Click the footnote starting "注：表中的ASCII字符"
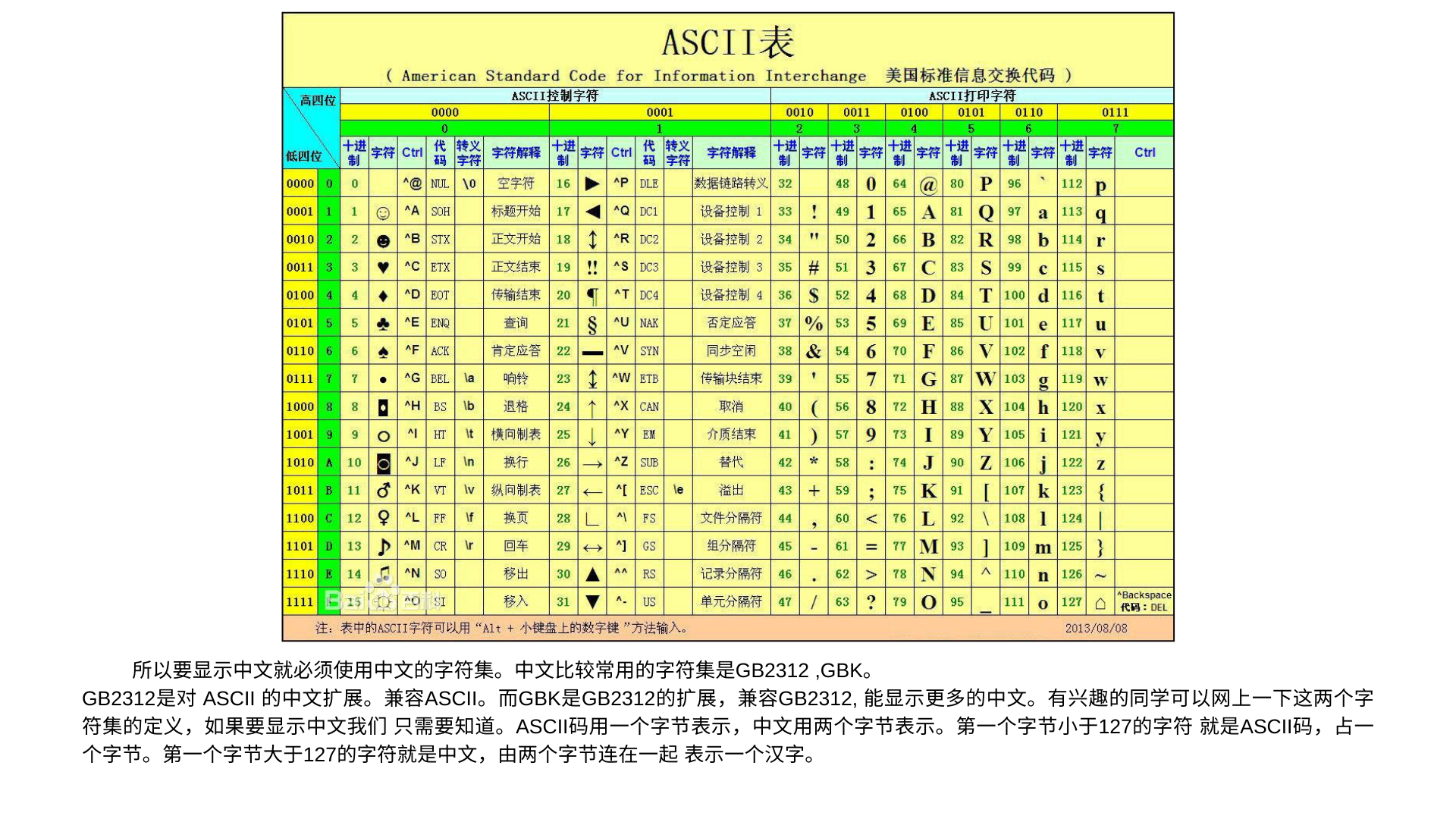Viewport: 1456px width, 819px height. coord(503,628)
